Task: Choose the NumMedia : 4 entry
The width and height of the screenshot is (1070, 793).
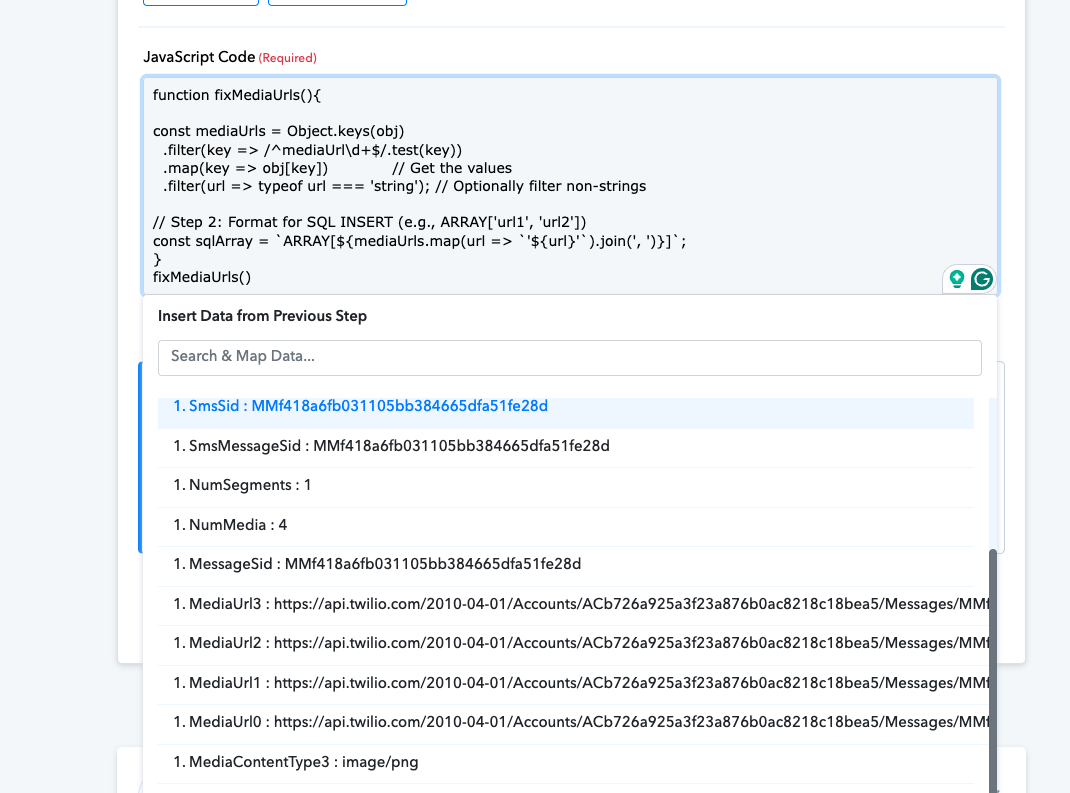Action: 566,525
